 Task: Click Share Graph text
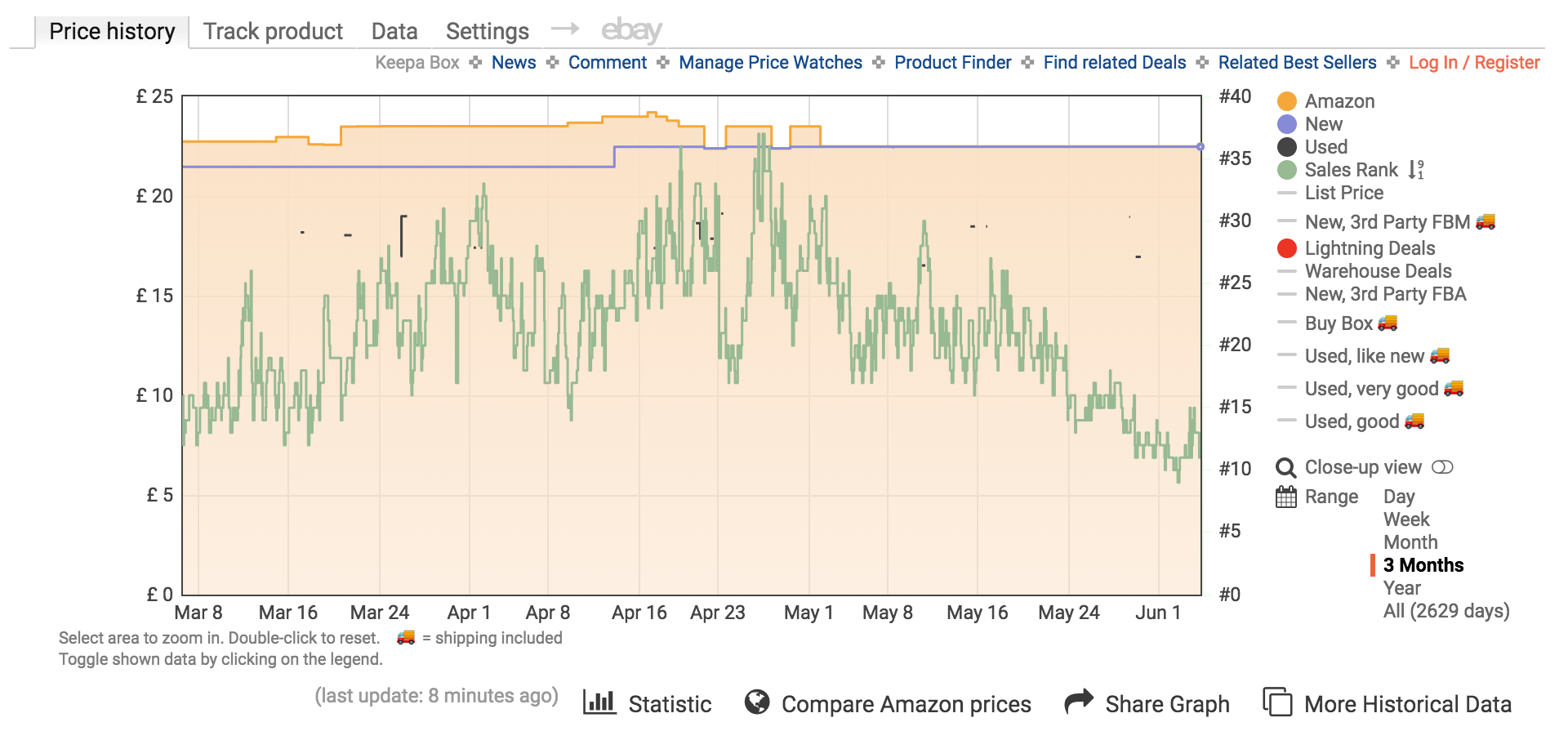1167,704
